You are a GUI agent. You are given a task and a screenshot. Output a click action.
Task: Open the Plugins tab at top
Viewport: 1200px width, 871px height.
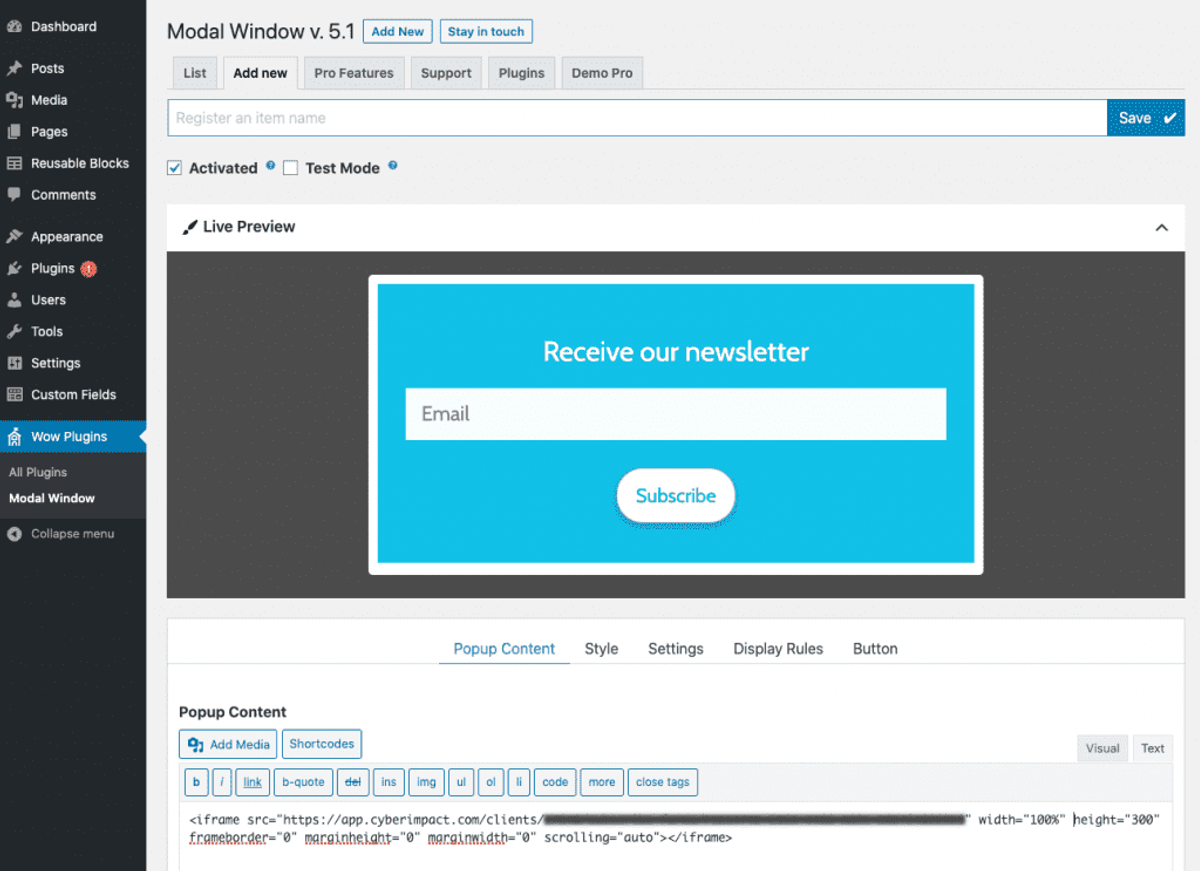[521, 73]
